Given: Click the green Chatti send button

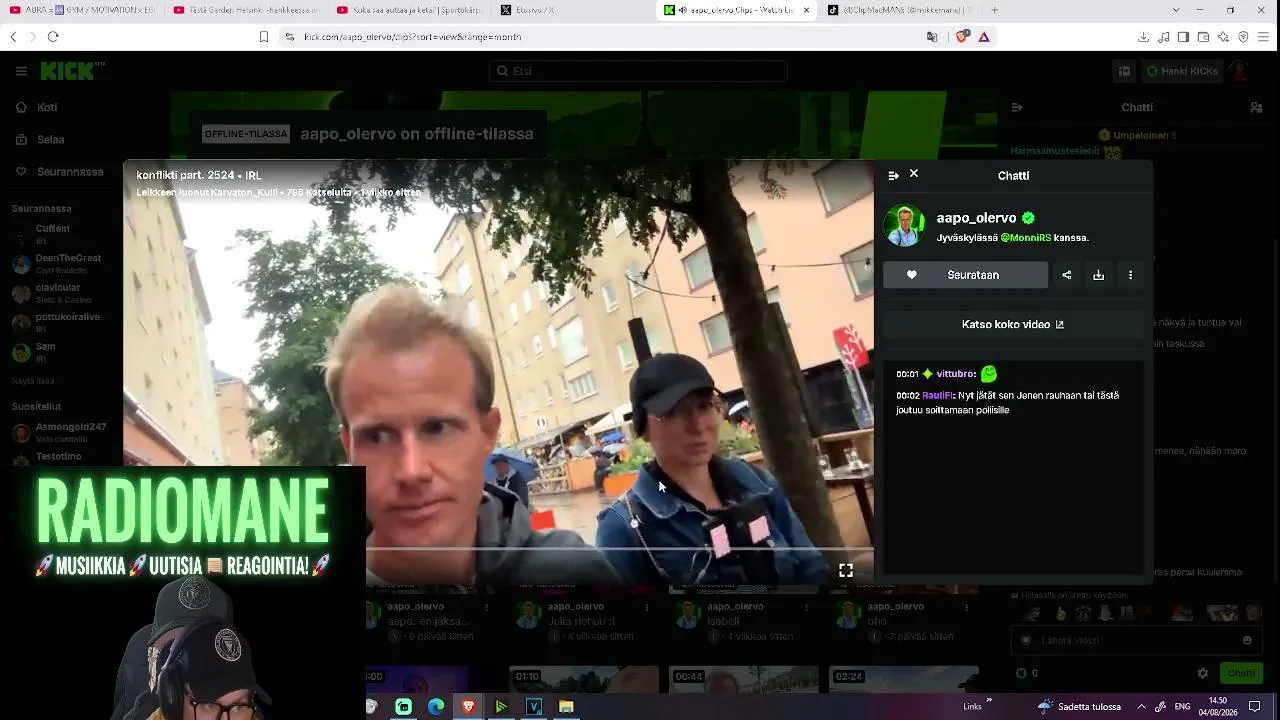Looking at the screenshot, I should point(1241,673).
